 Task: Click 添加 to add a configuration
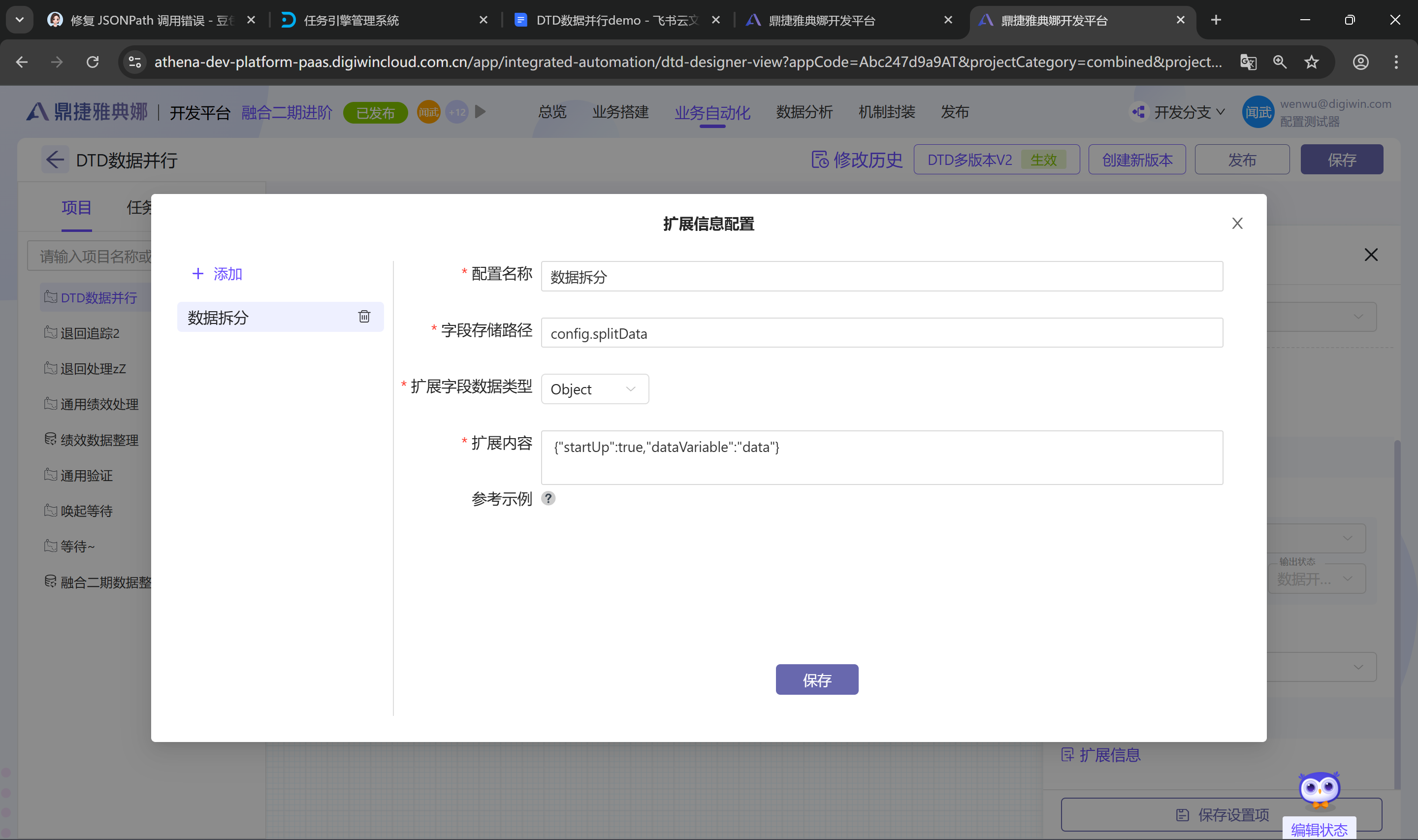(x=217, y=274)
